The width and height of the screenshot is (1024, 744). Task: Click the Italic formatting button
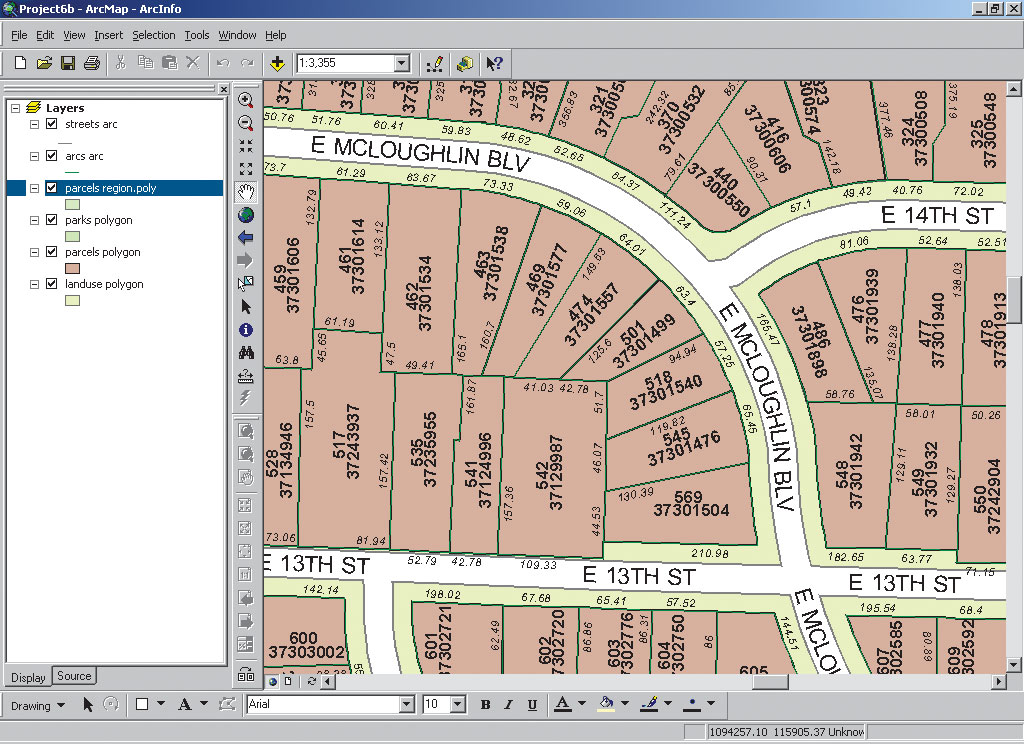tap(509, 705)
